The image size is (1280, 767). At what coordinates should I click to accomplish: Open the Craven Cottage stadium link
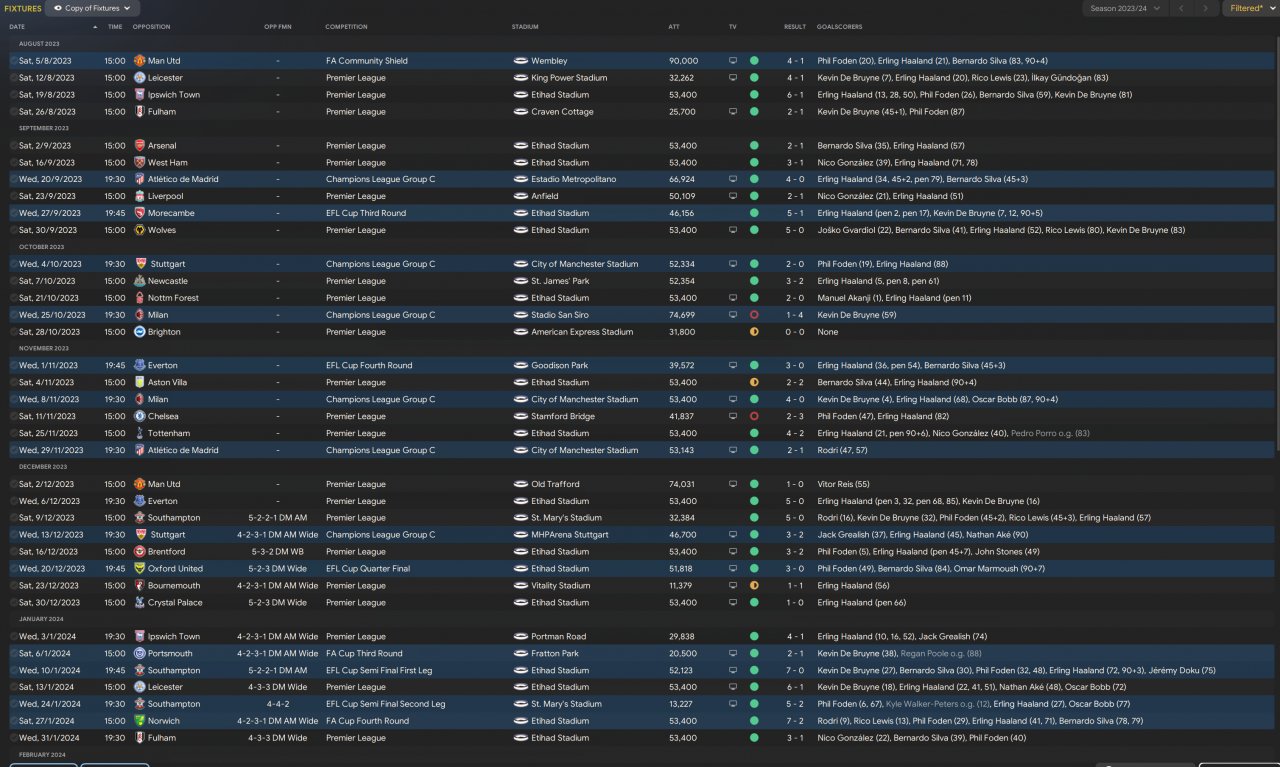pyautogui.click(x=562, y=112)
